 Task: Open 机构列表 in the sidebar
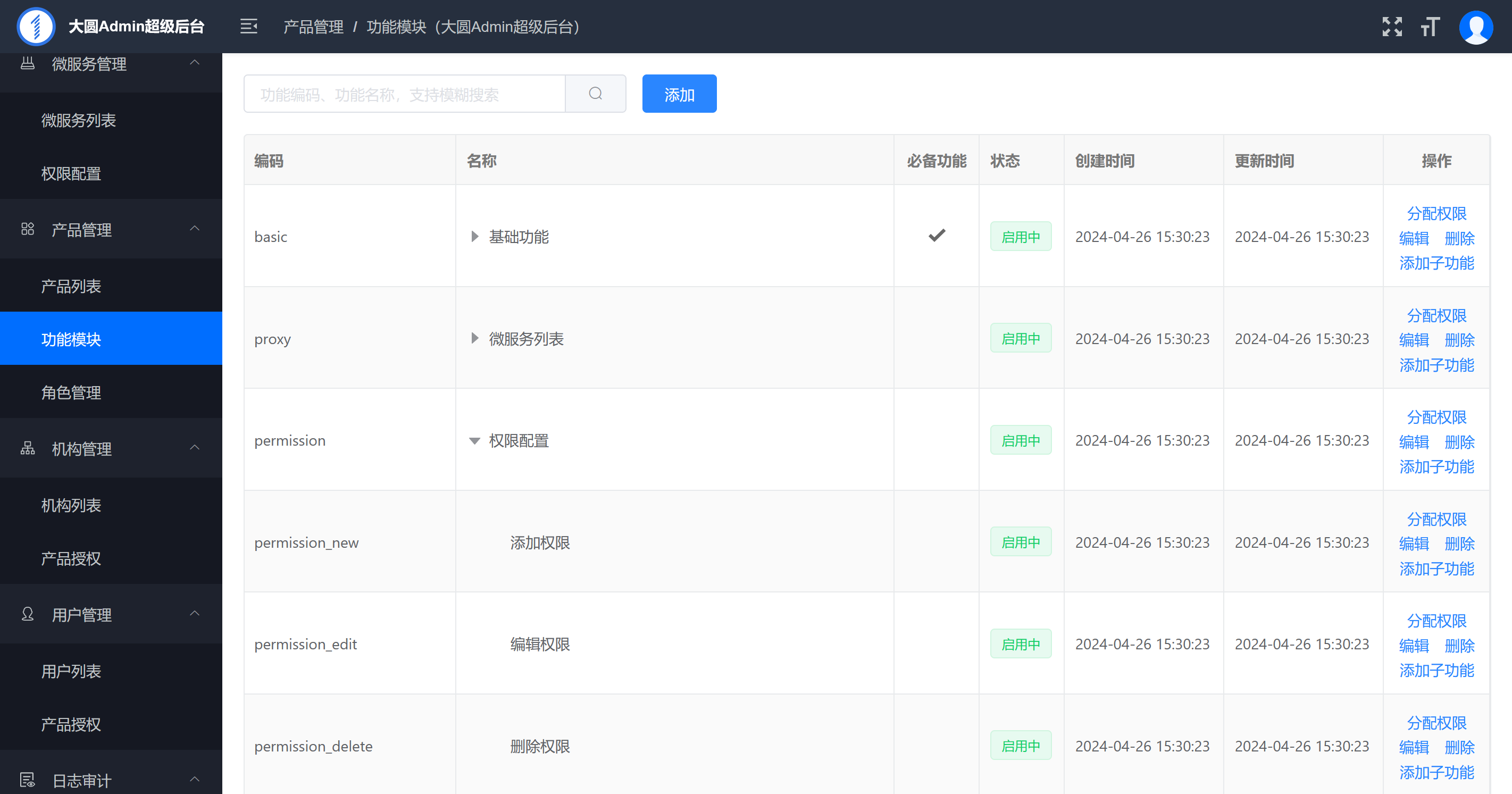(111, 505)
